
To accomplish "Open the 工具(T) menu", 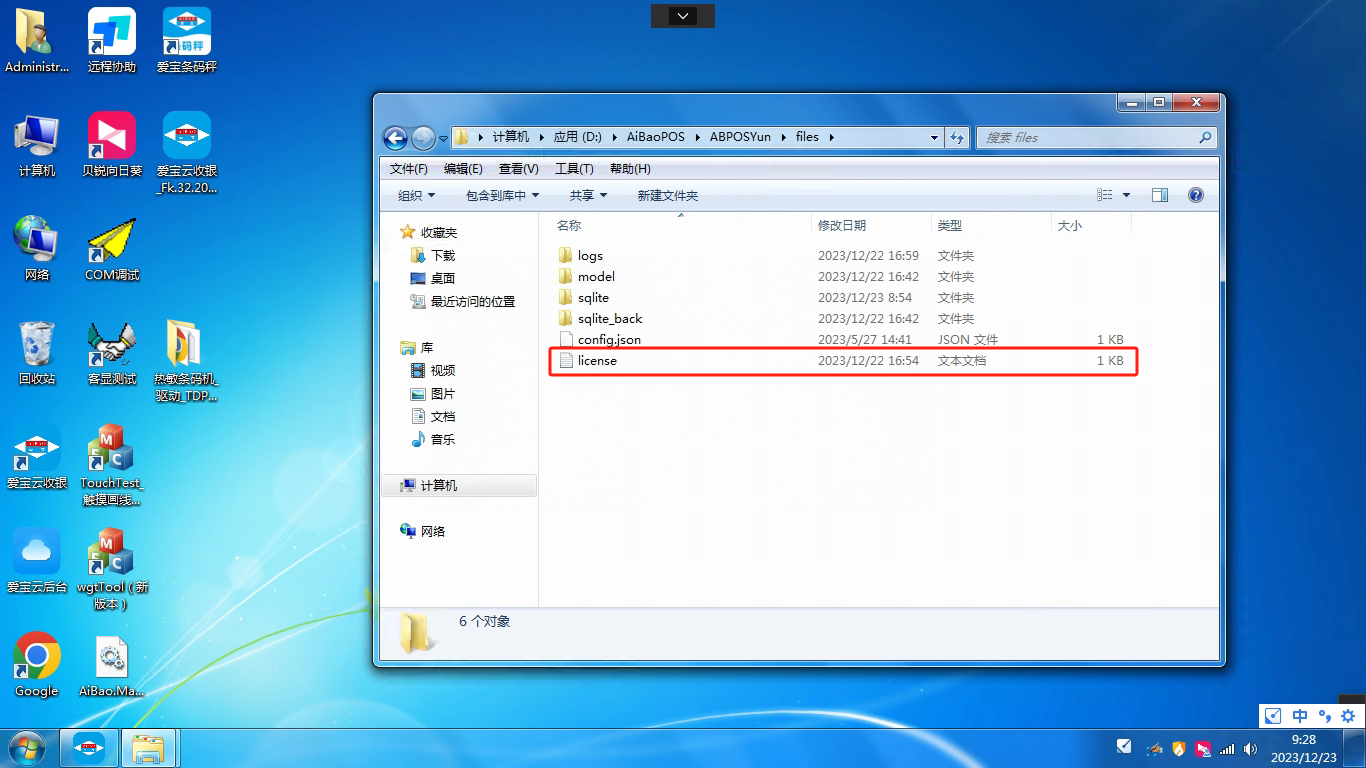I will point(574,168).
